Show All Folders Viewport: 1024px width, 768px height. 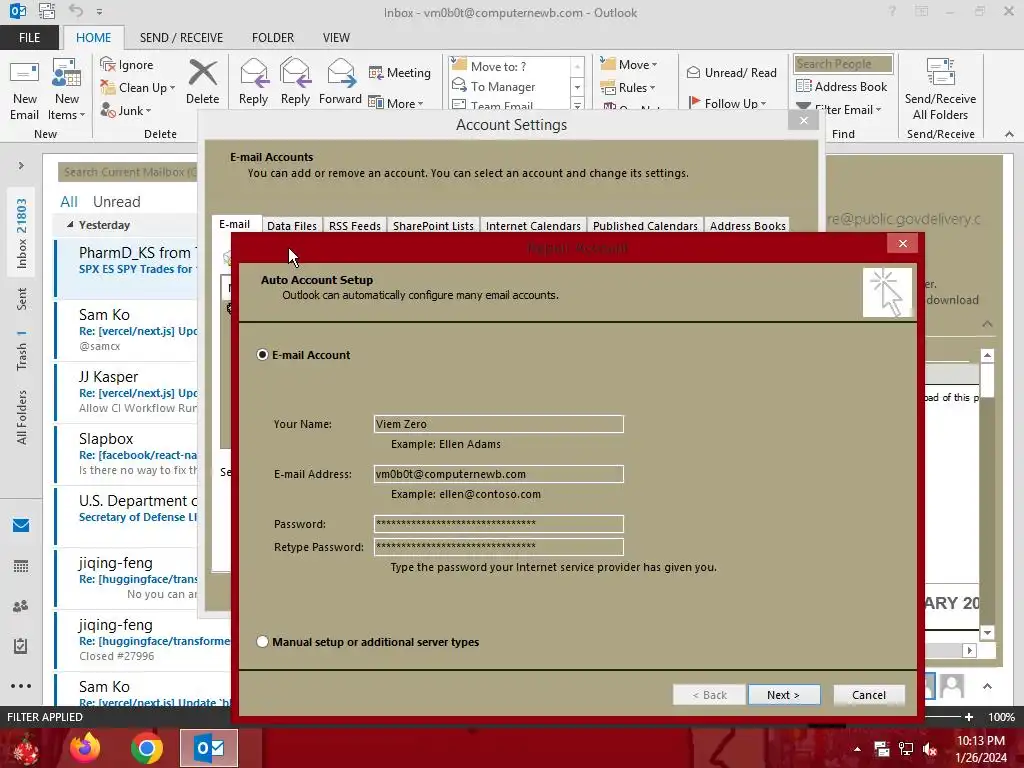(22, 418)
